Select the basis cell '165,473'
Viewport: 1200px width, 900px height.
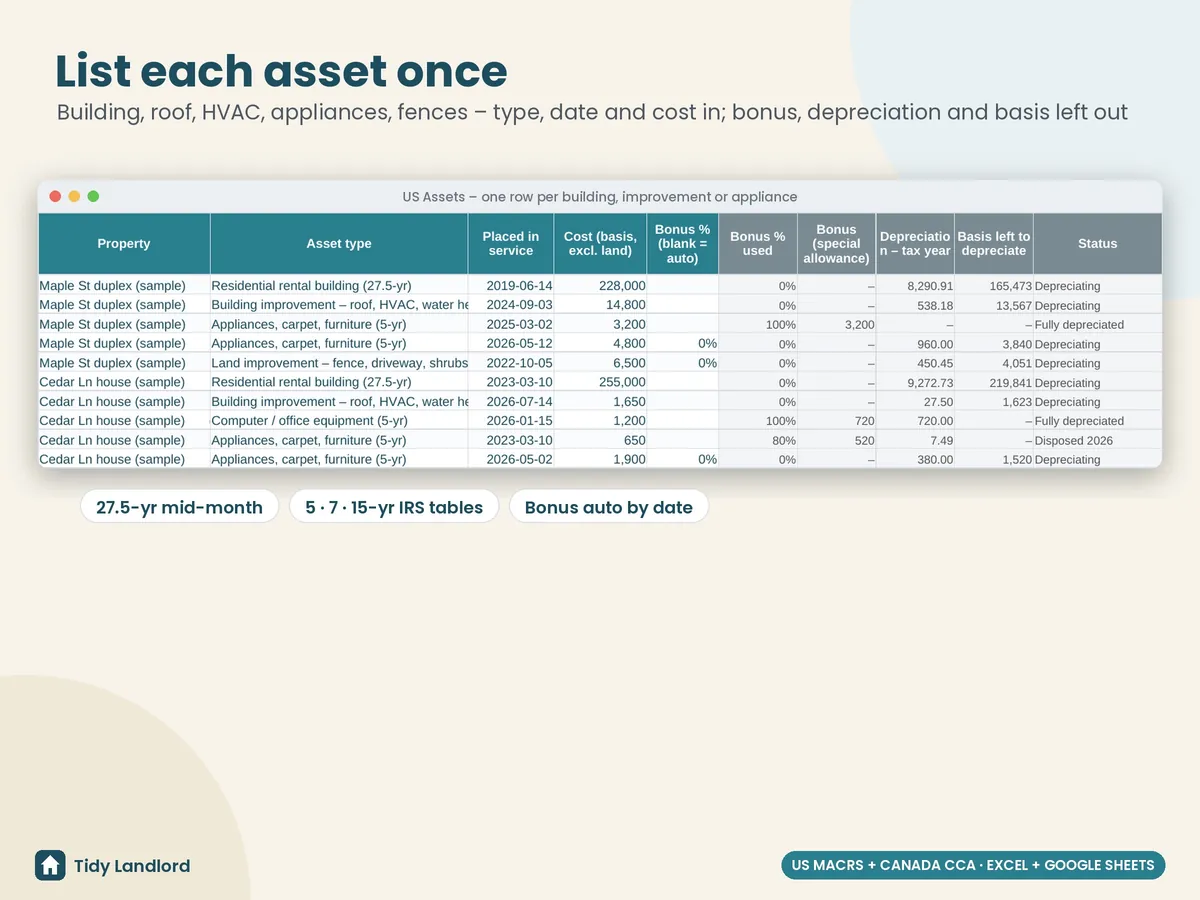(994, 286)
